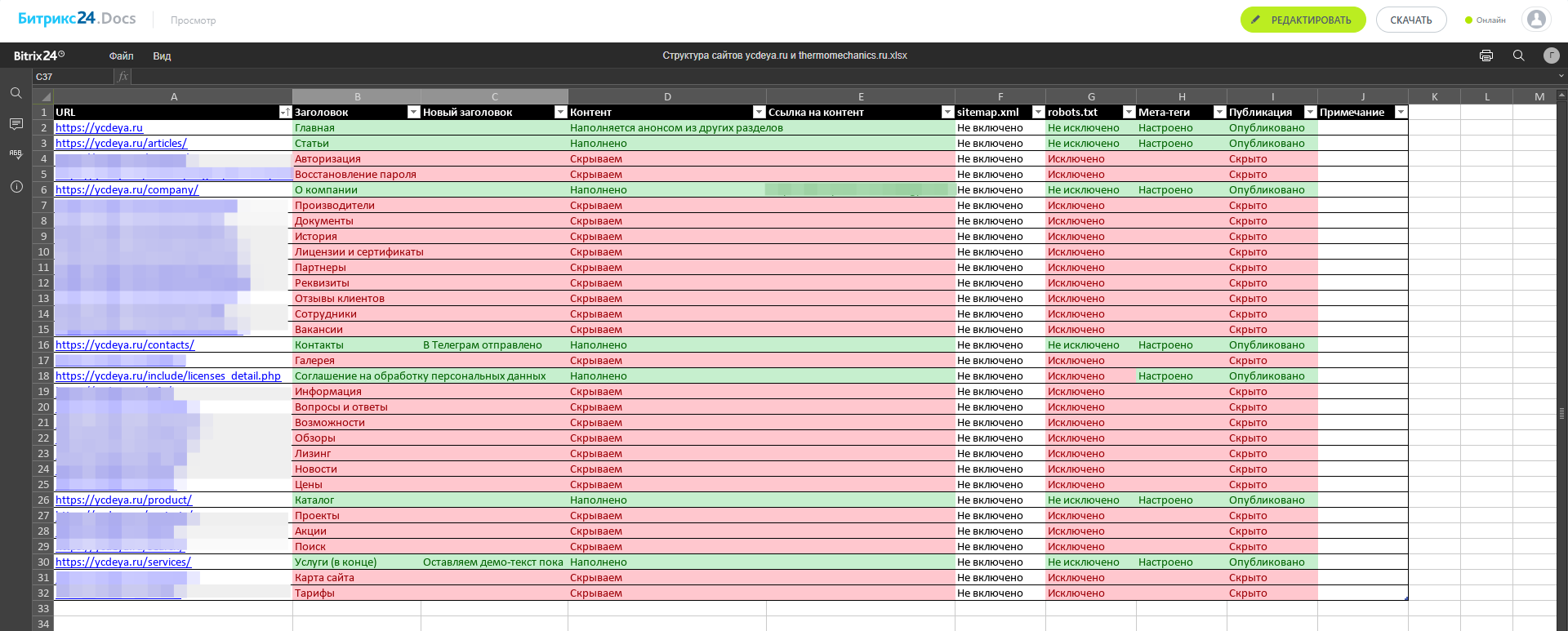Viewport: 1568px width, 631px height.
Task: Expand the formula bar with chevron
Action: pyautogui.click(x=1561, y=77)
